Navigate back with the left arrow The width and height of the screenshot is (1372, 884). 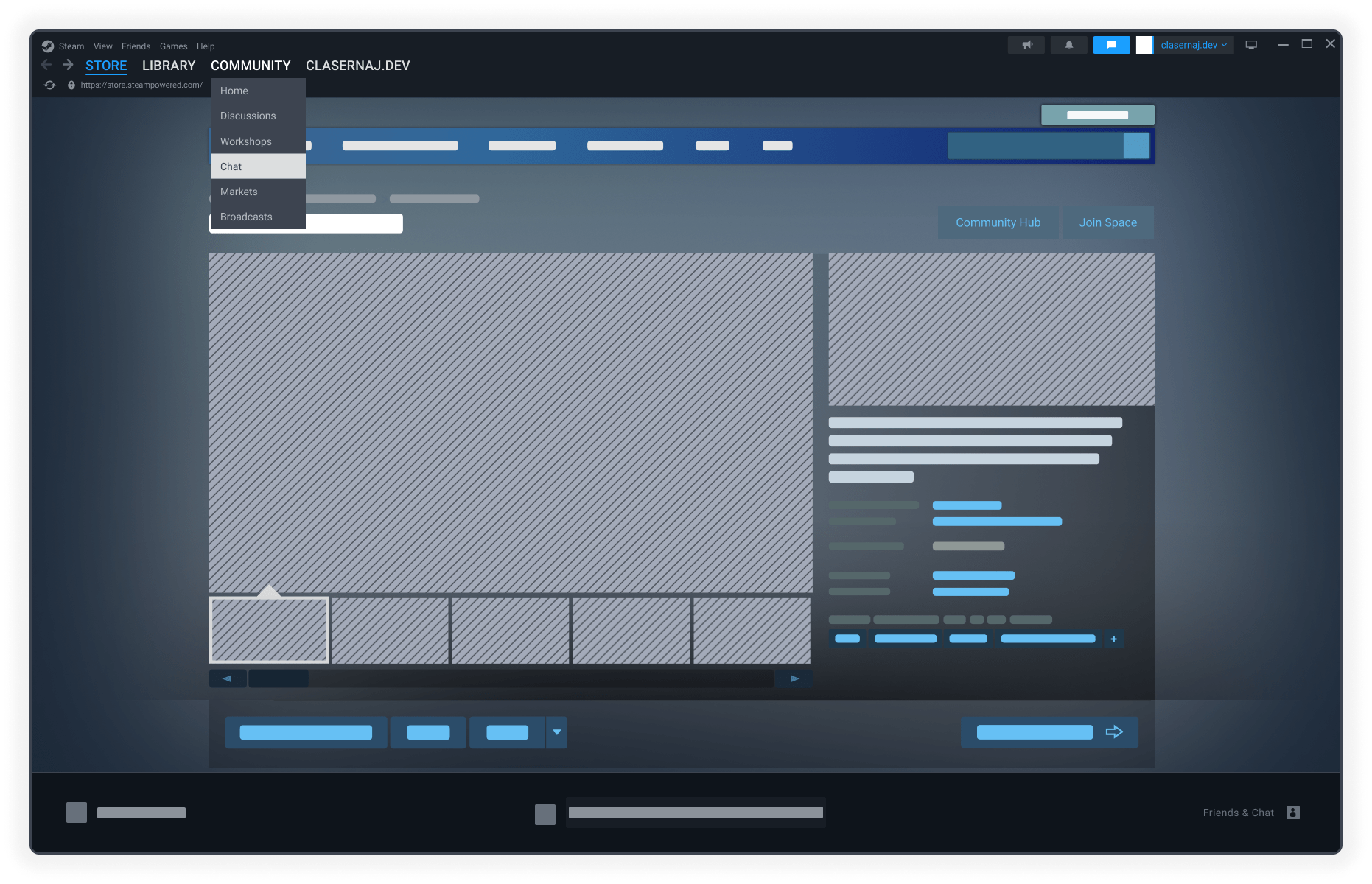click(46, 65)
